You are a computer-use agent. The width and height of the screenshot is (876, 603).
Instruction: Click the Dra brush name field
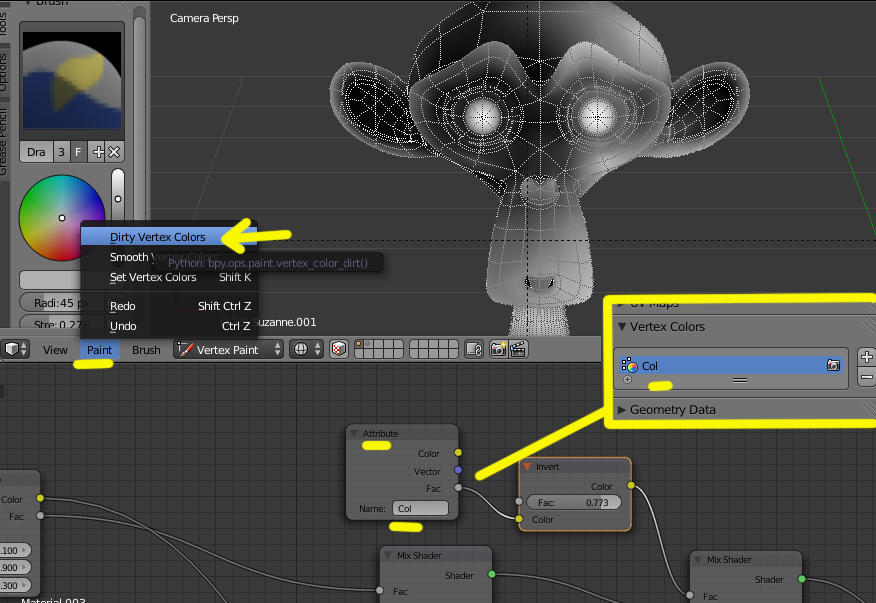pos(36,152)
